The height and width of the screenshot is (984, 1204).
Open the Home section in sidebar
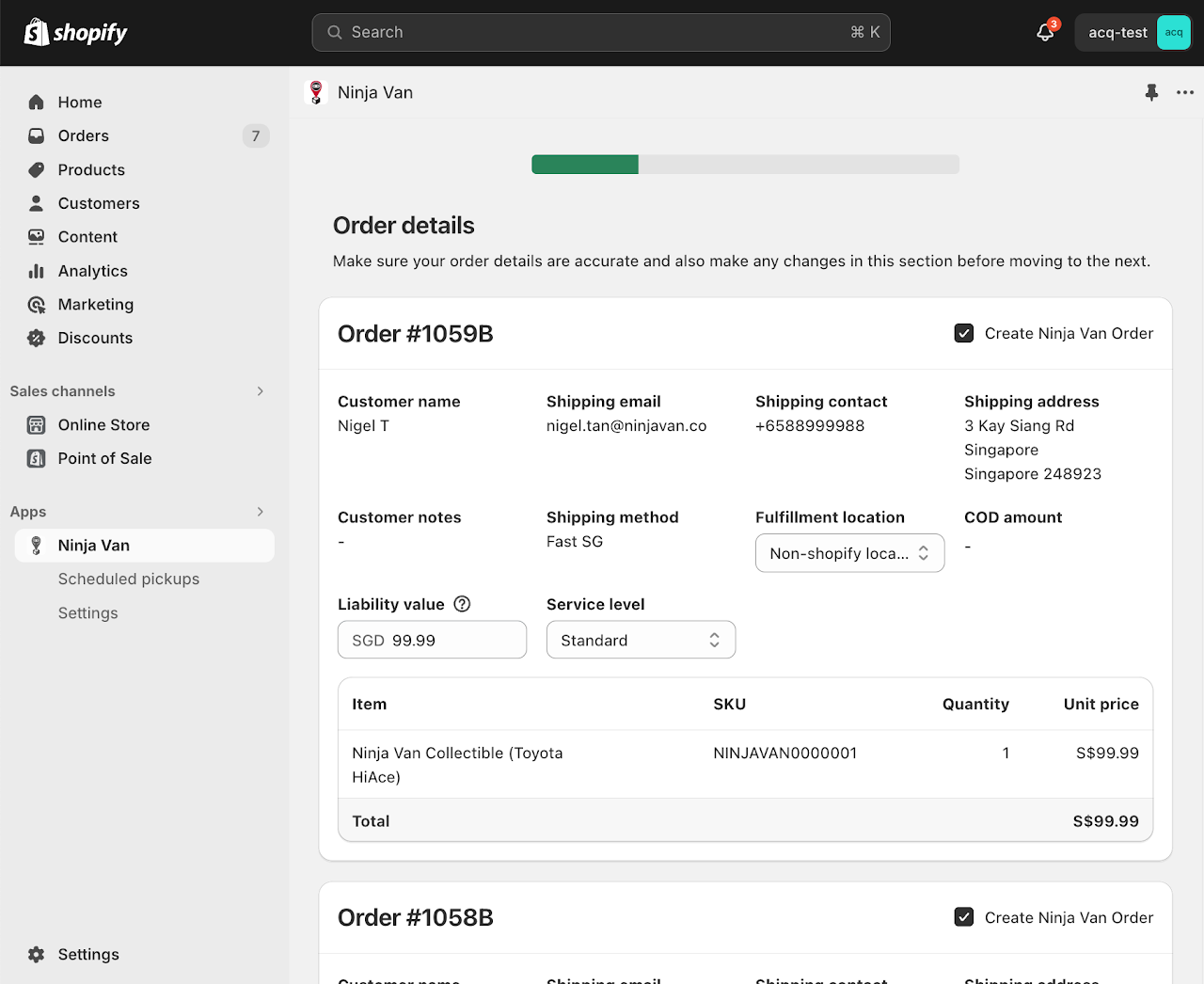point(80,102)
